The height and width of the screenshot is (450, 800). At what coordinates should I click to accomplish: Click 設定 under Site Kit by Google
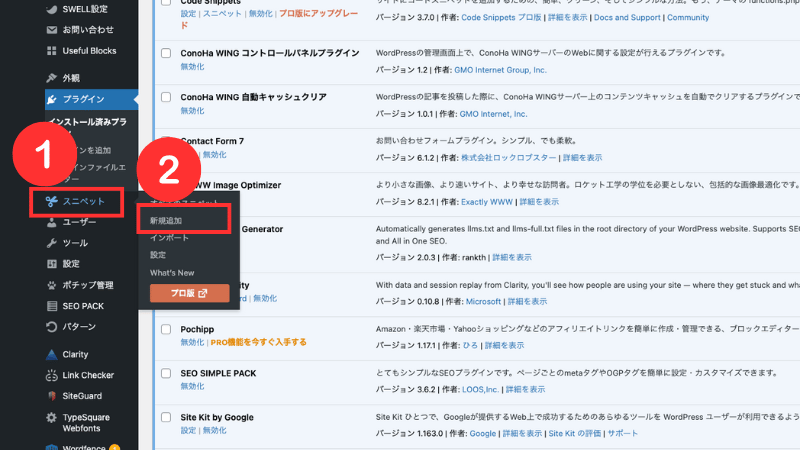pyautogui.click(x=188, y=431)
